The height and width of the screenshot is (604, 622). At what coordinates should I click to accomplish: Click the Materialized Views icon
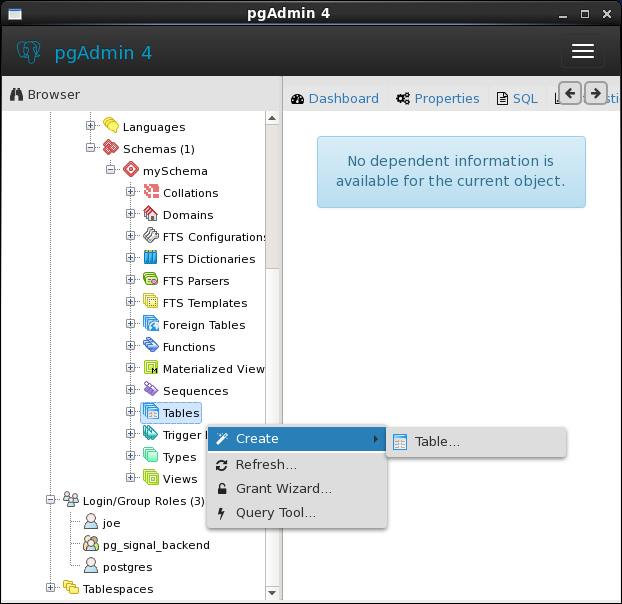pos(151,368)
